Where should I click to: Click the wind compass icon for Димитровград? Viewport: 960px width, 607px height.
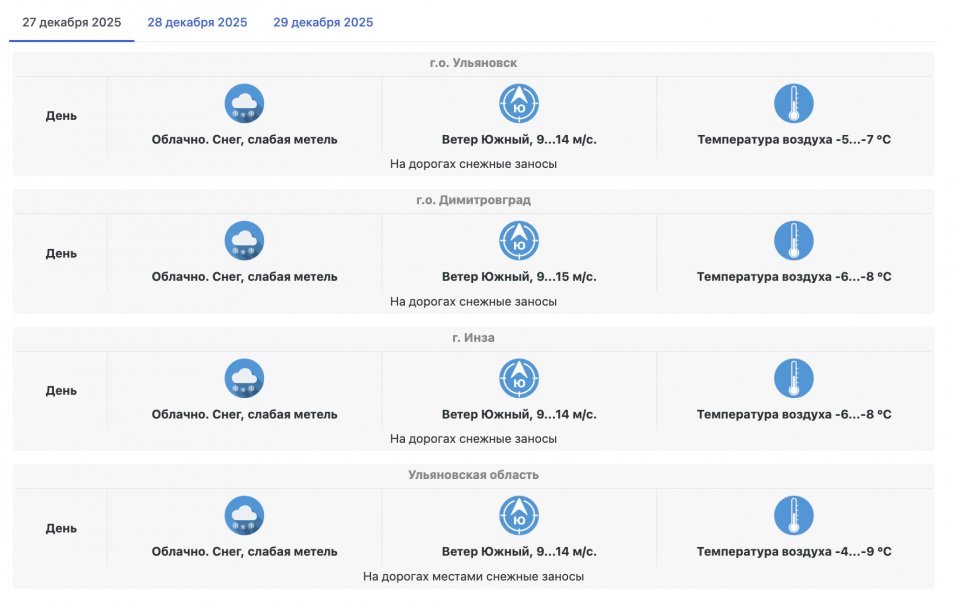[x=519, y=241]
